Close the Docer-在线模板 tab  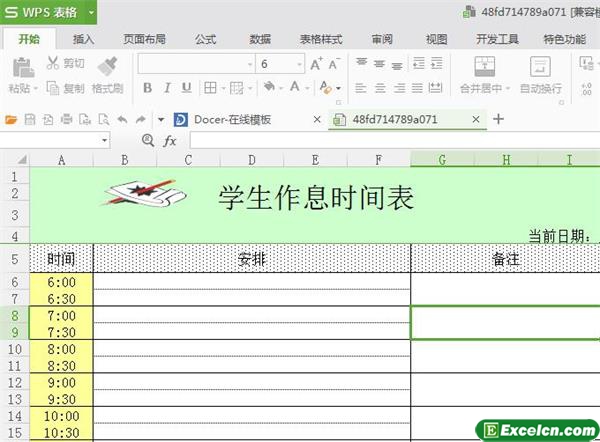(x=317, y=120)
